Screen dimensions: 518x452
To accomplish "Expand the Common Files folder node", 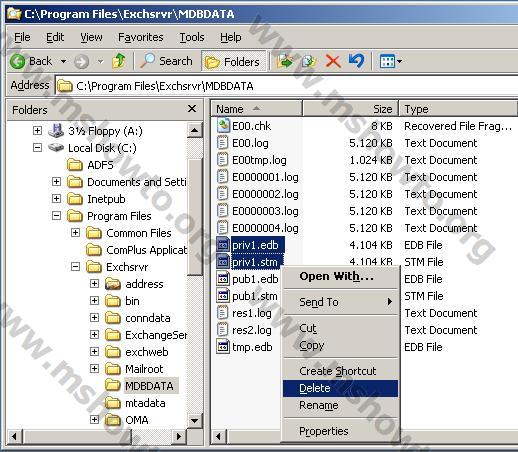I will [x=75, y=232].
